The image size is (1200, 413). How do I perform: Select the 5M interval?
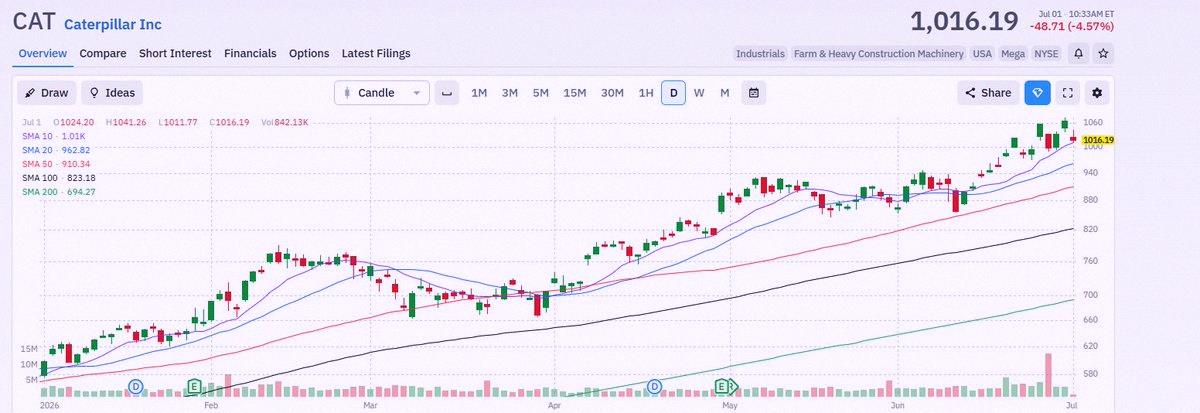point(541,93)
